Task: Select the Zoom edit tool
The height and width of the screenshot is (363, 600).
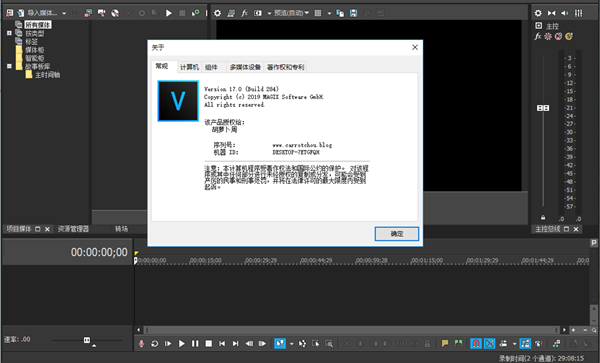Action: (x=329, y=343)
